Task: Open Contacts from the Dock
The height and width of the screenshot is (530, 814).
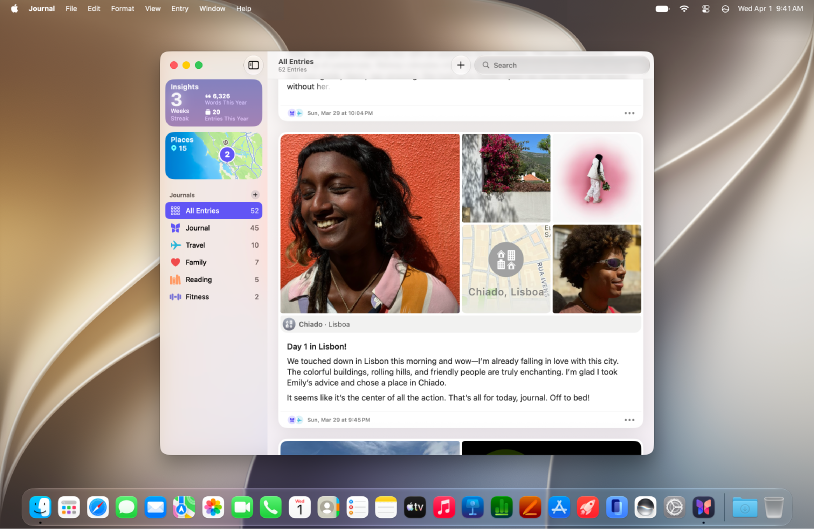Action: 328,507
